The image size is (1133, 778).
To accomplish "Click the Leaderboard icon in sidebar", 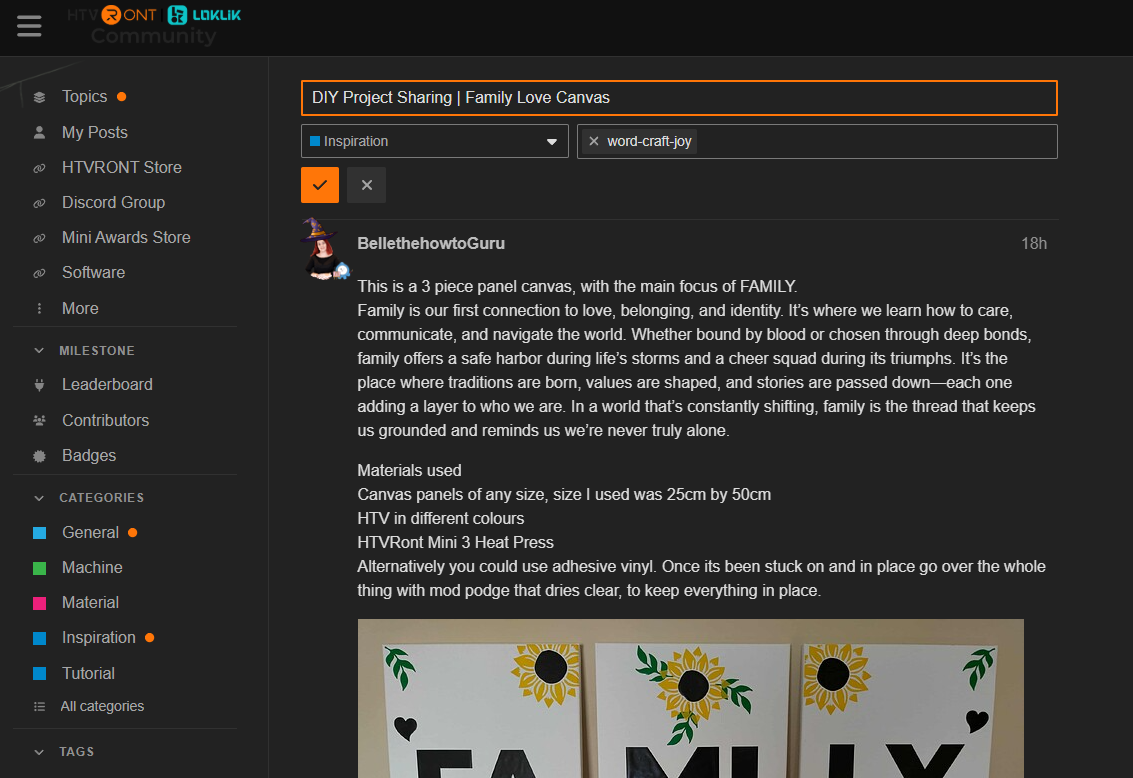I will tap(40, 385).
